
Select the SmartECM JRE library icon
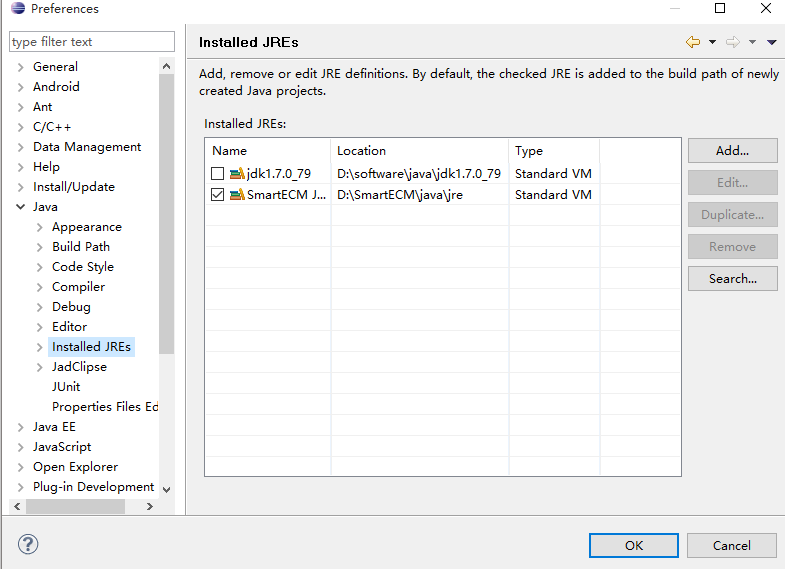click(237, 195)
